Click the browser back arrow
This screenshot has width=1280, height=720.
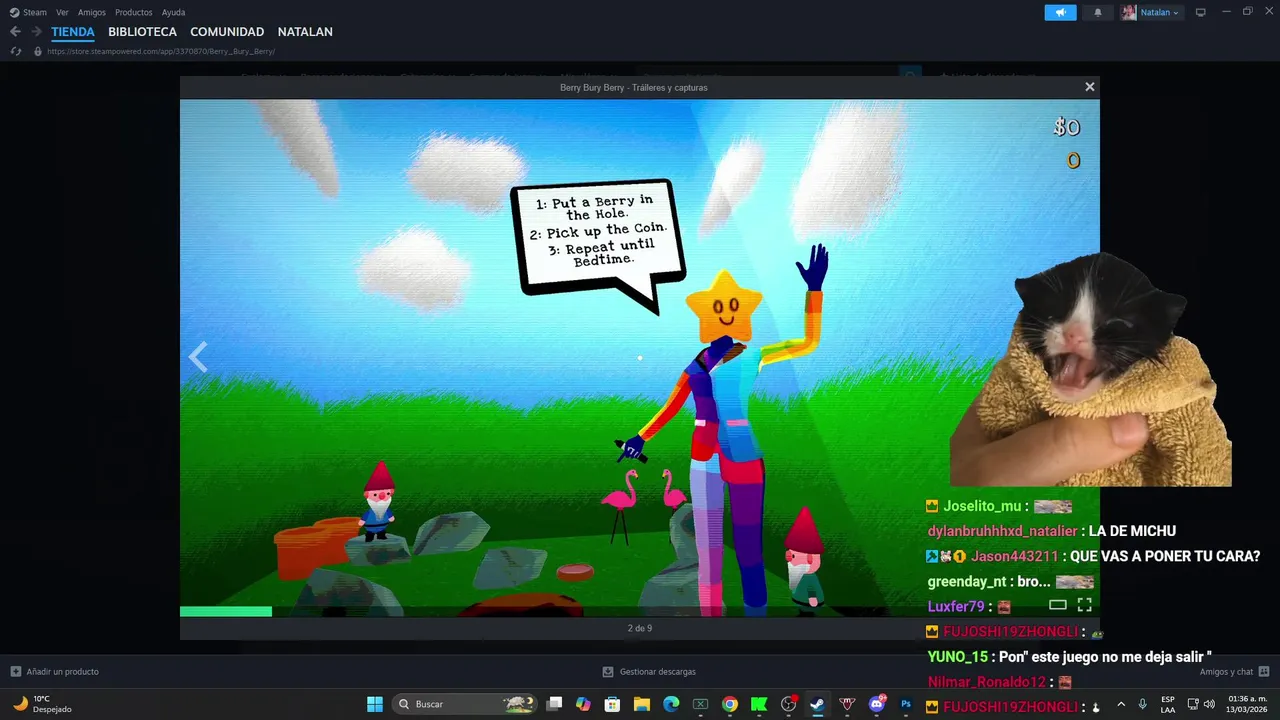(15, 32)
